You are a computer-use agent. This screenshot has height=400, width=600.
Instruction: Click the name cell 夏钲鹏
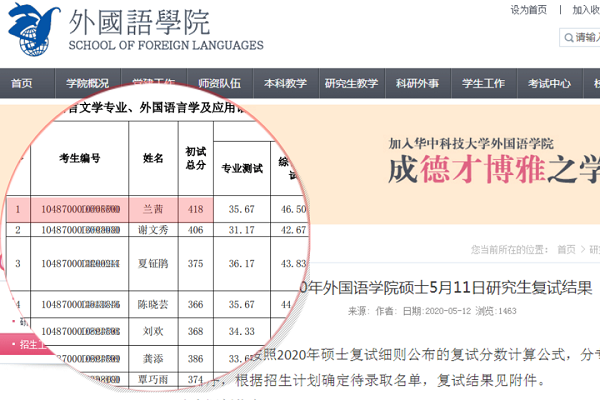[x=153, y=264]
